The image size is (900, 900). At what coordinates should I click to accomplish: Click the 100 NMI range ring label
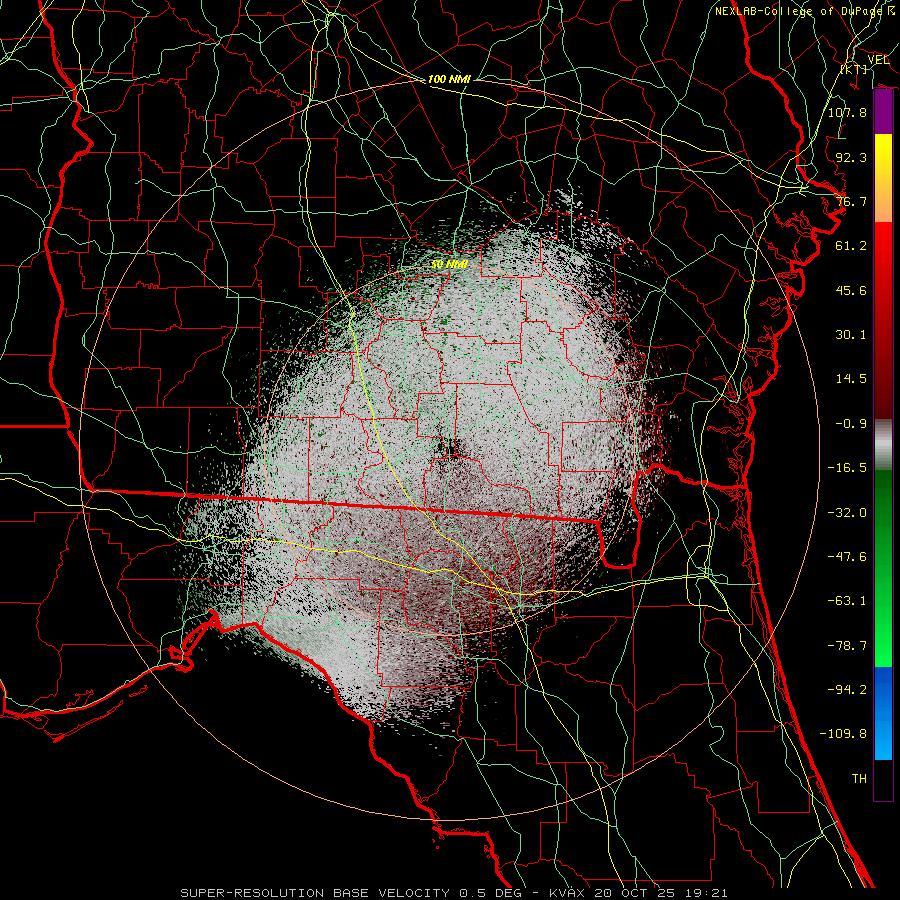click(449, 79)
